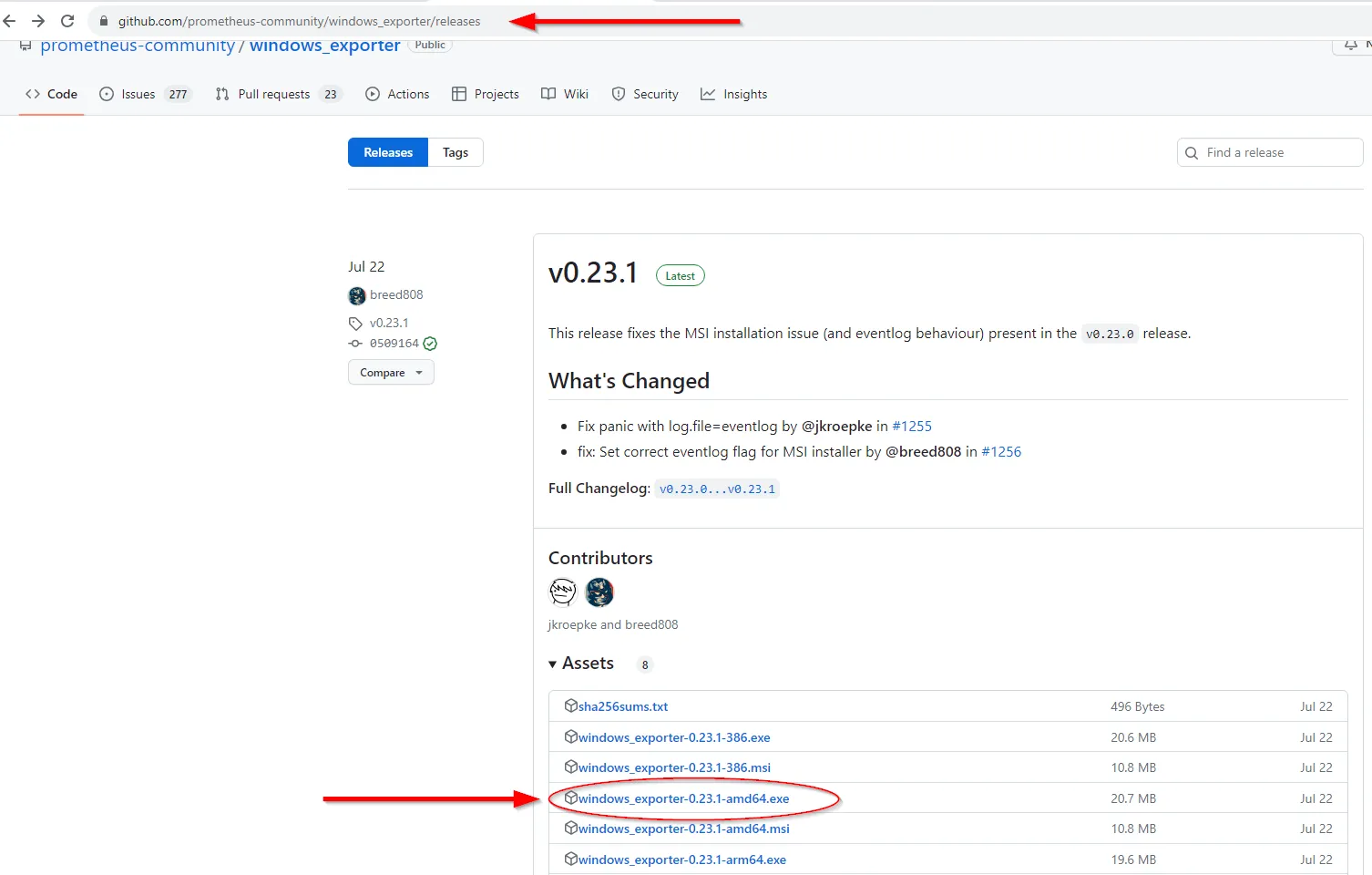
Task: Click the Find a release search field
Action: coord(1275,152)
